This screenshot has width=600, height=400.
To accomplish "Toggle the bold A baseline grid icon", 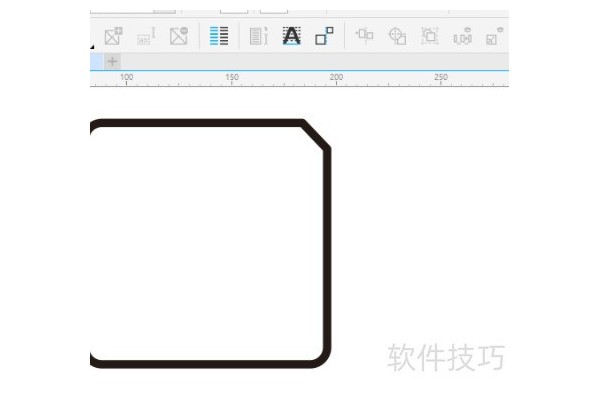I will point(292,36).
